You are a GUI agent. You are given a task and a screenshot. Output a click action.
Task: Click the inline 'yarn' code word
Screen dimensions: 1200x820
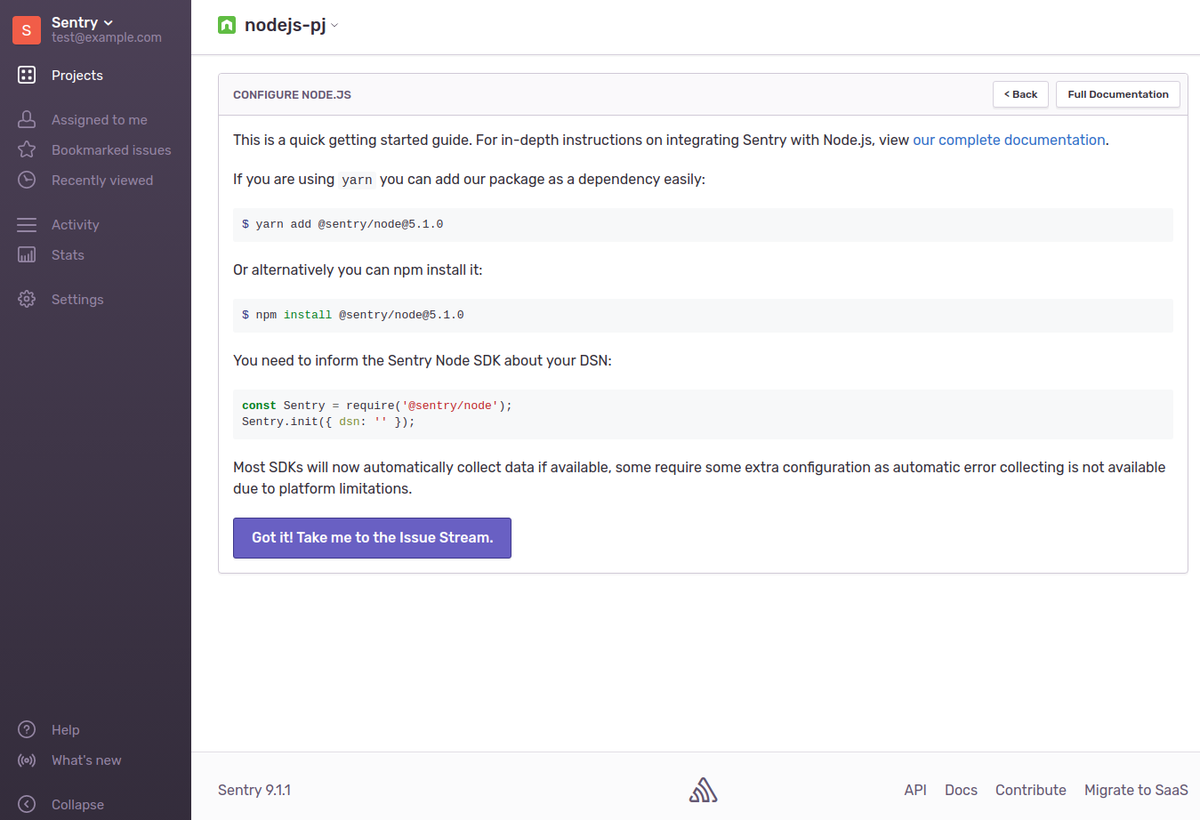tap(357, 181)
